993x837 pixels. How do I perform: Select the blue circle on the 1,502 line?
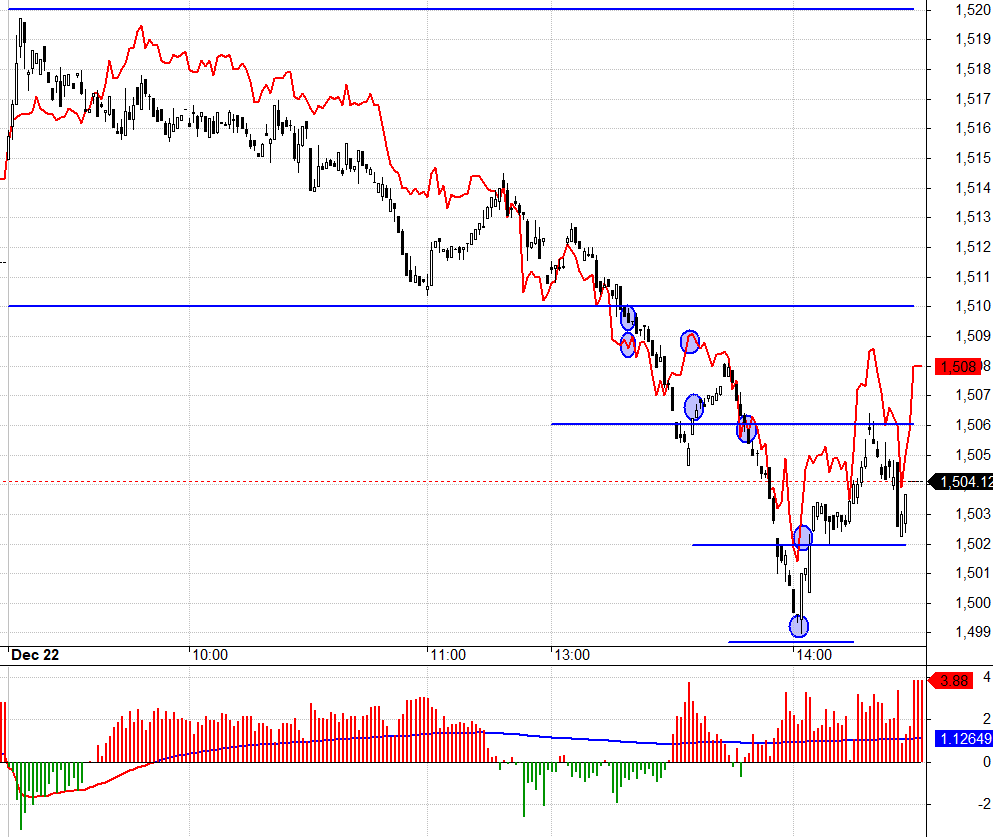point(802,538)
